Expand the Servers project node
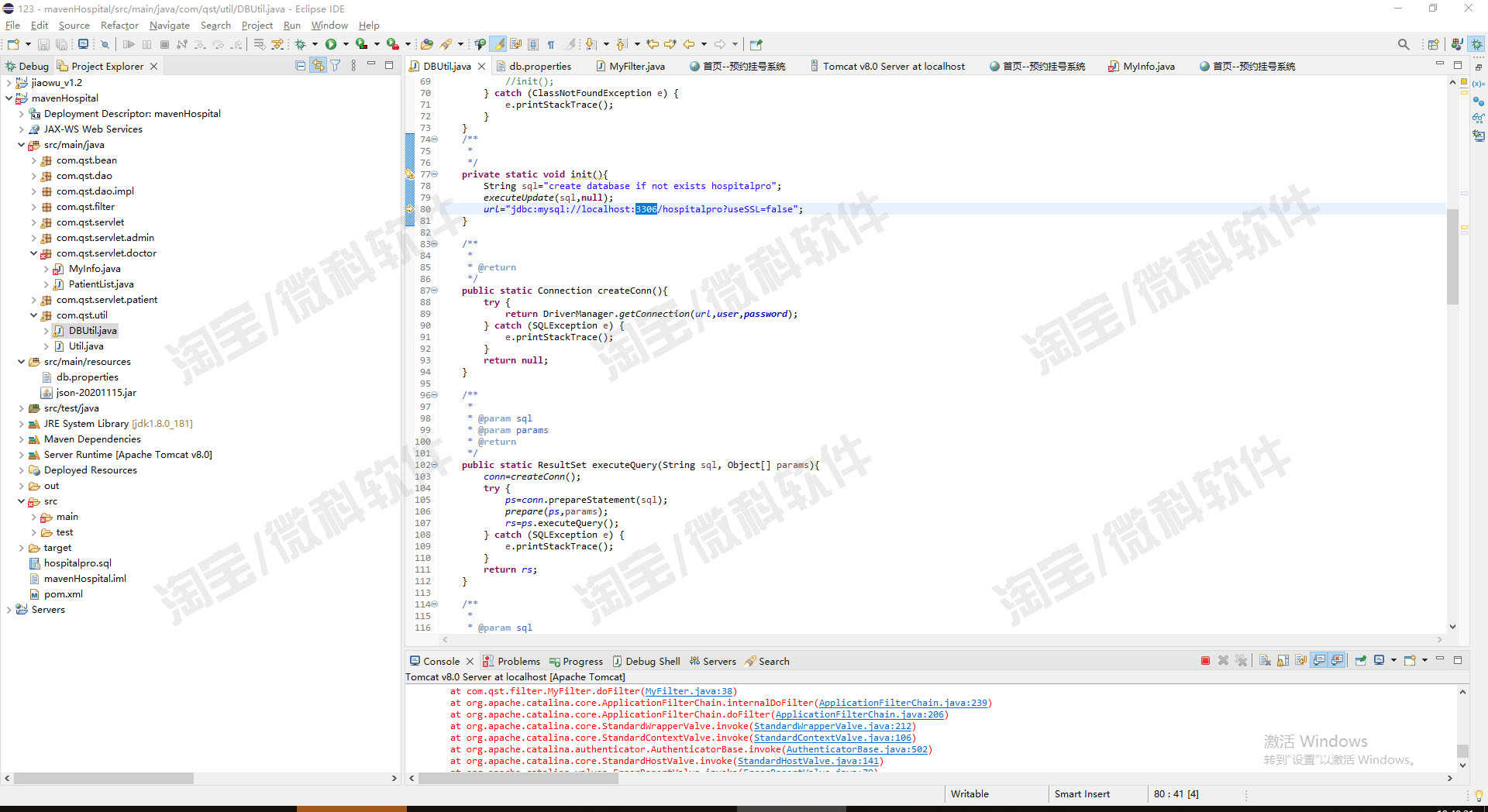The height and width of the screenshot is (812, 1488). (x=9, y=610)
